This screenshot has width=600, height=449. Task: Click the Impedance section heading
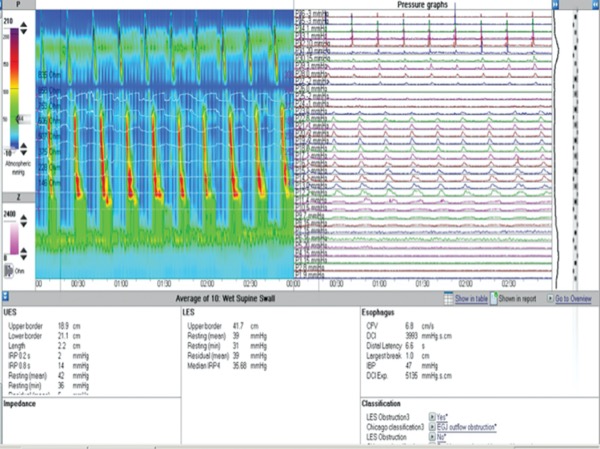pyautogui.click(x=20, y=403)
